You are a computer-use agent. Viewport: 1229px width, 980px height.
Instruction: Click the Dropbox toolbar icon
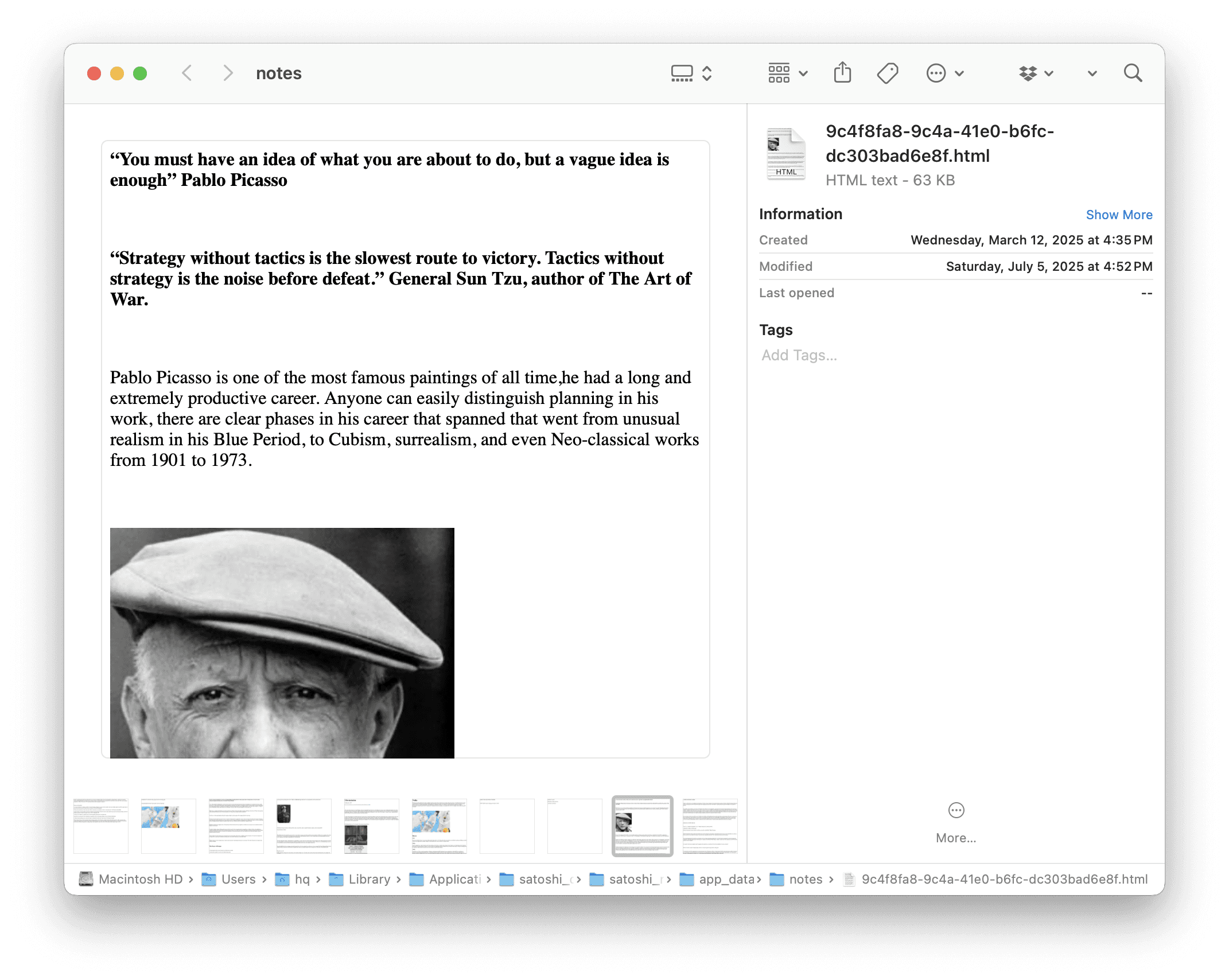[1028, 73]
